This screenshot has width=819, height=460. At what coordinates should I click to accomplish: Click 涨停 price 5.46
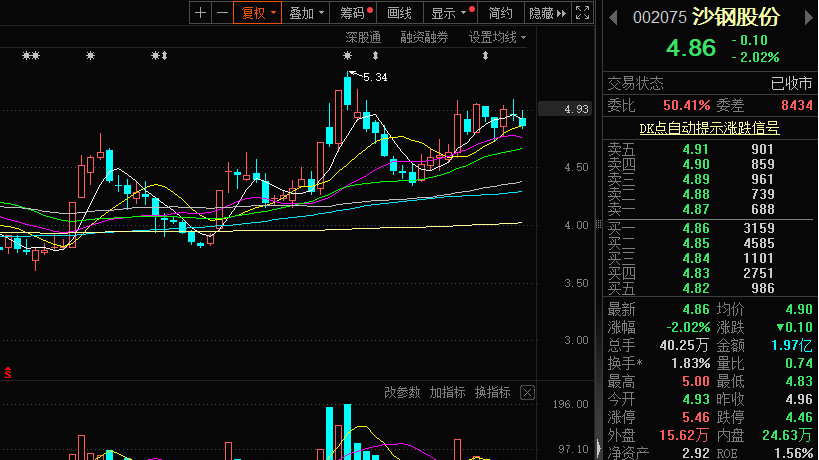point(696,418)
